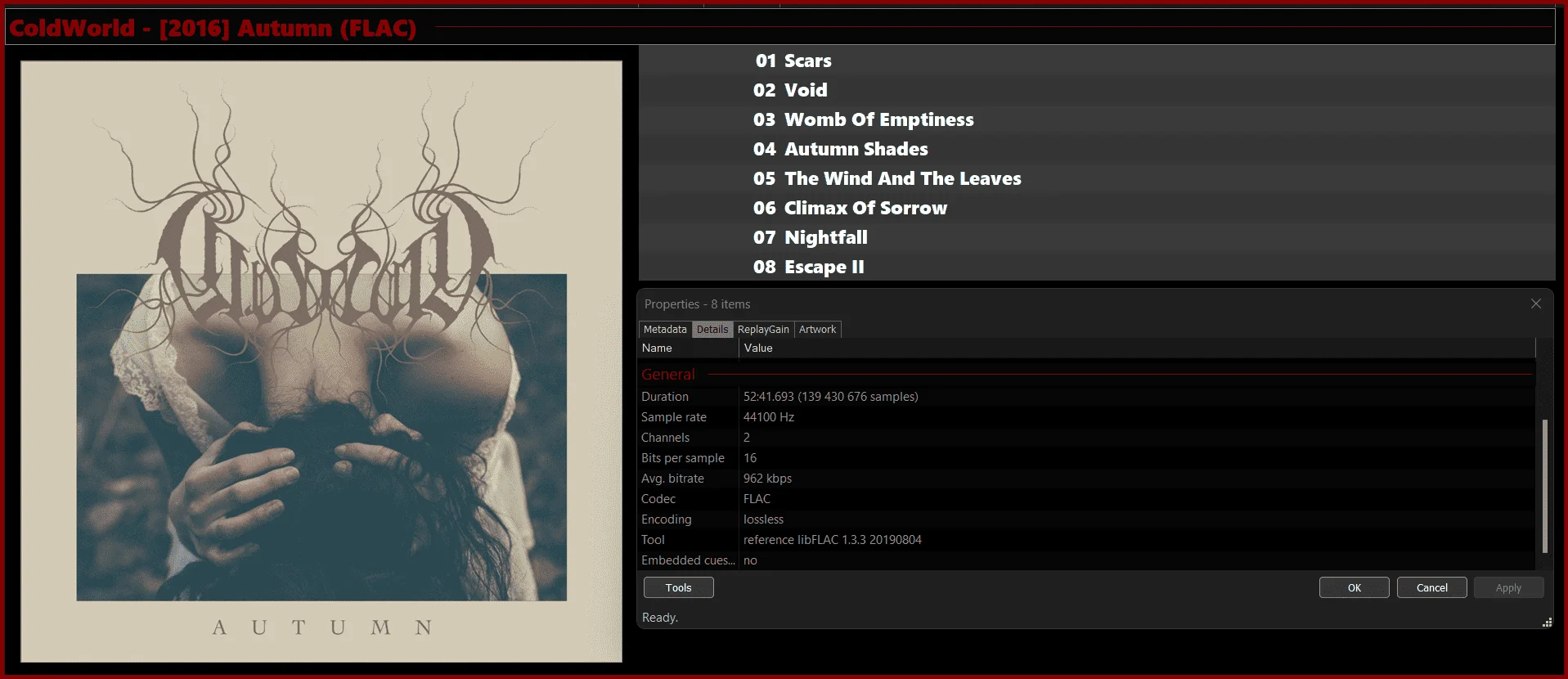The width and height of the screenshot is (1568, 679).
Task: Click the Name column header
Action: pos(689,348)
